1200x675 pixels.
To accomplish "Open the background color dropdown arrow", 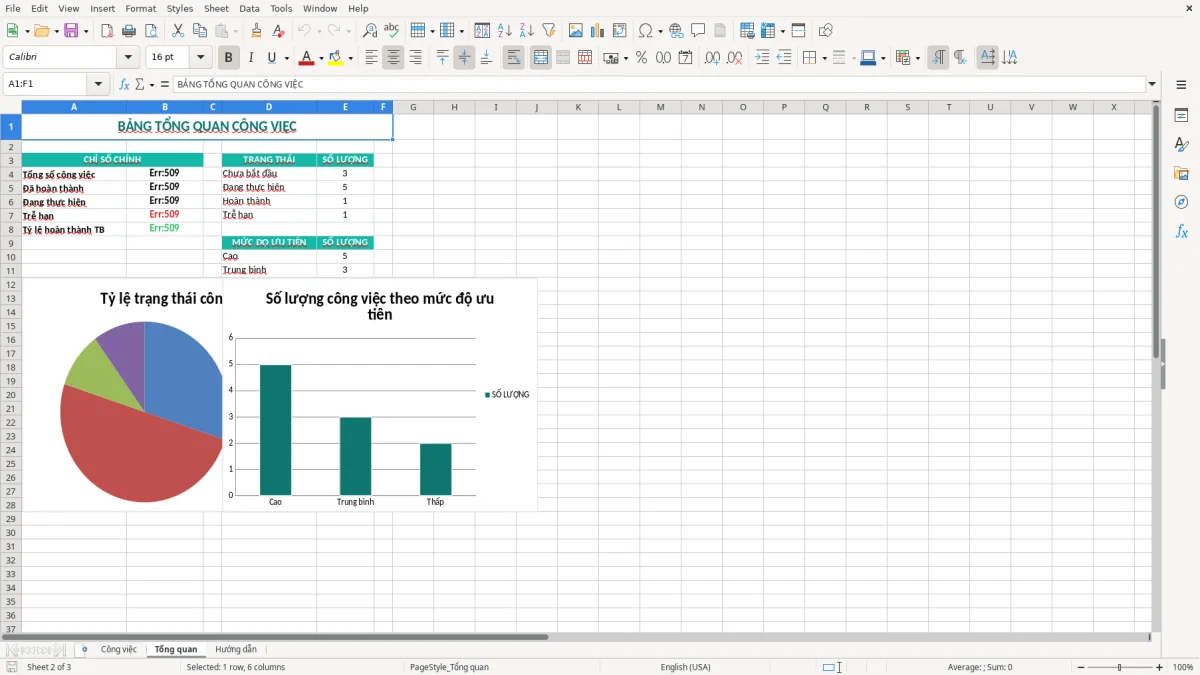I will point(350,58).
